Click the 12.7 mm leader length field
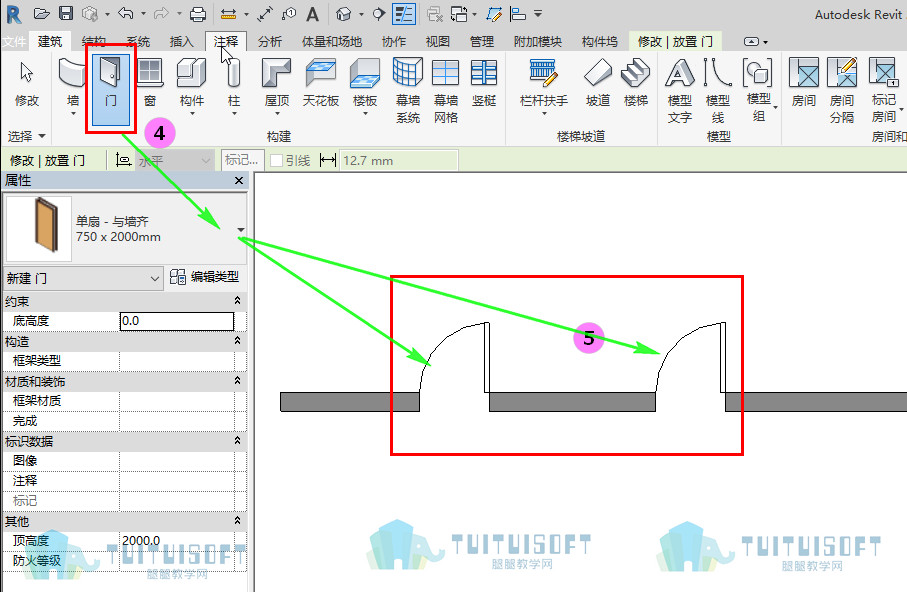907x592 pixels. pos(400,160)
